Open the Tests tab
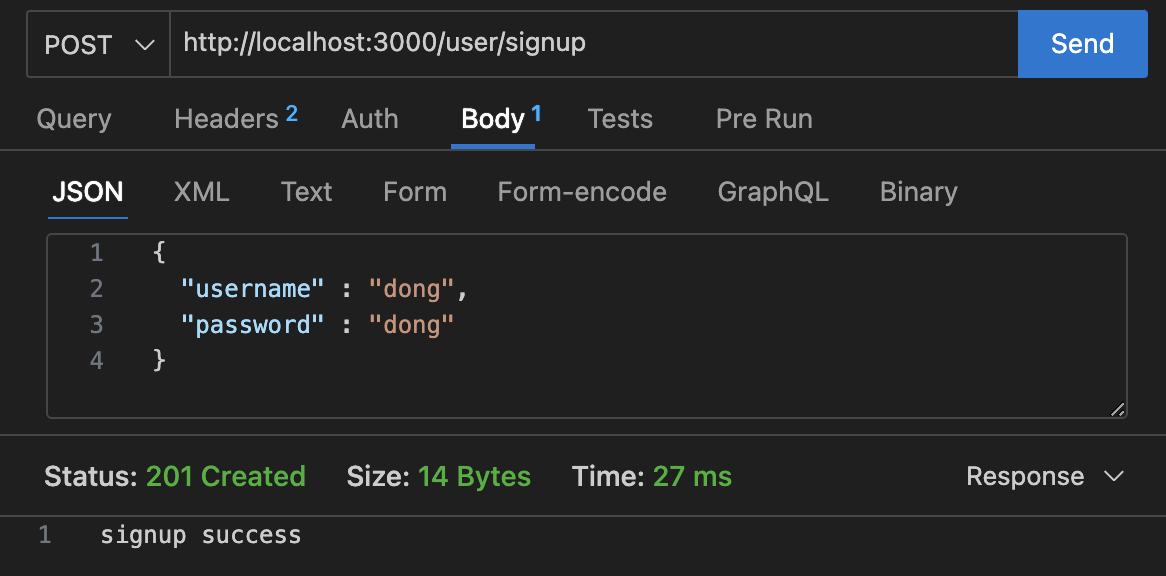 coord(620,119)
